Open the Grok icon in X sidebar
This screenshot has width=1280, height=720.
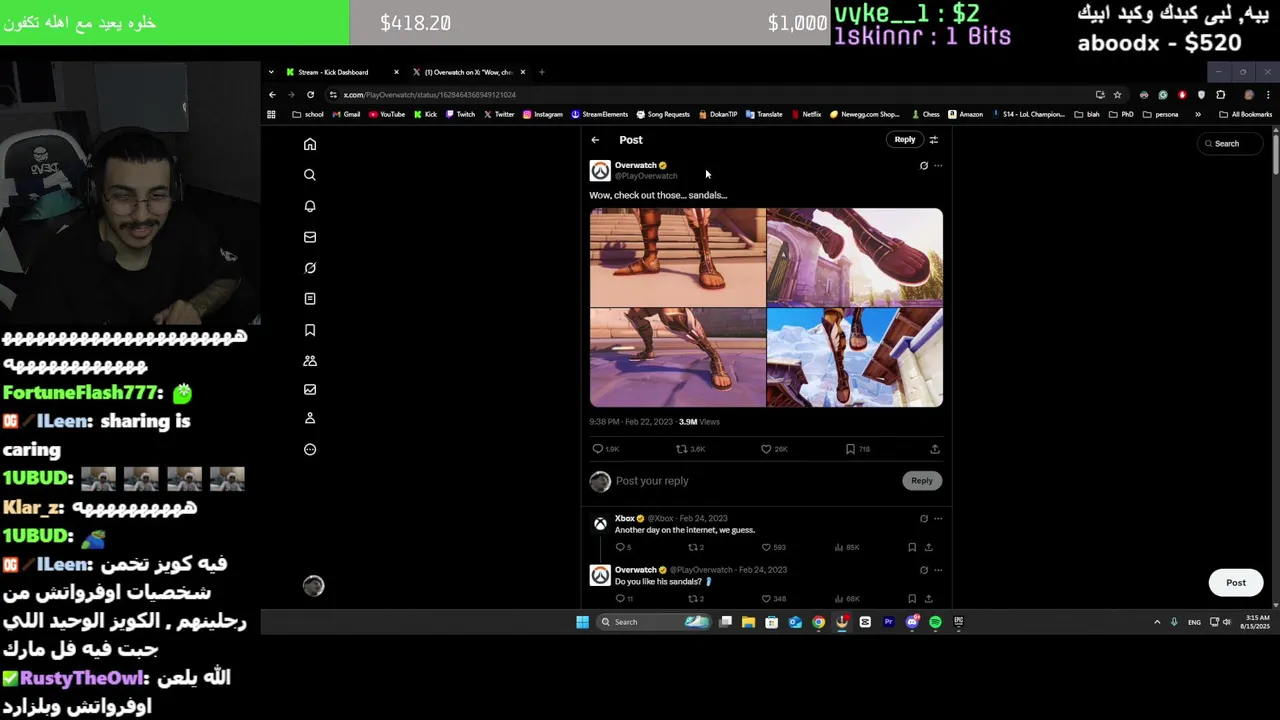[310, 268]
